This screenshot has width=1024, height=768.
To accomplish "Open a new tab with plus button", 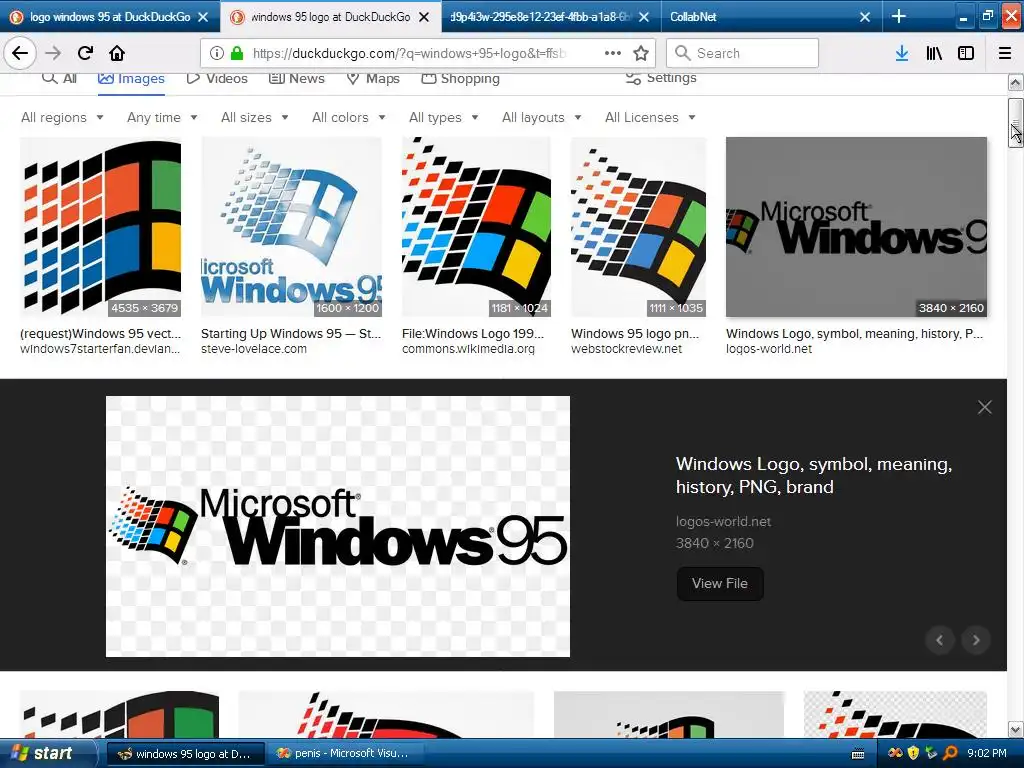I will 899,16.
